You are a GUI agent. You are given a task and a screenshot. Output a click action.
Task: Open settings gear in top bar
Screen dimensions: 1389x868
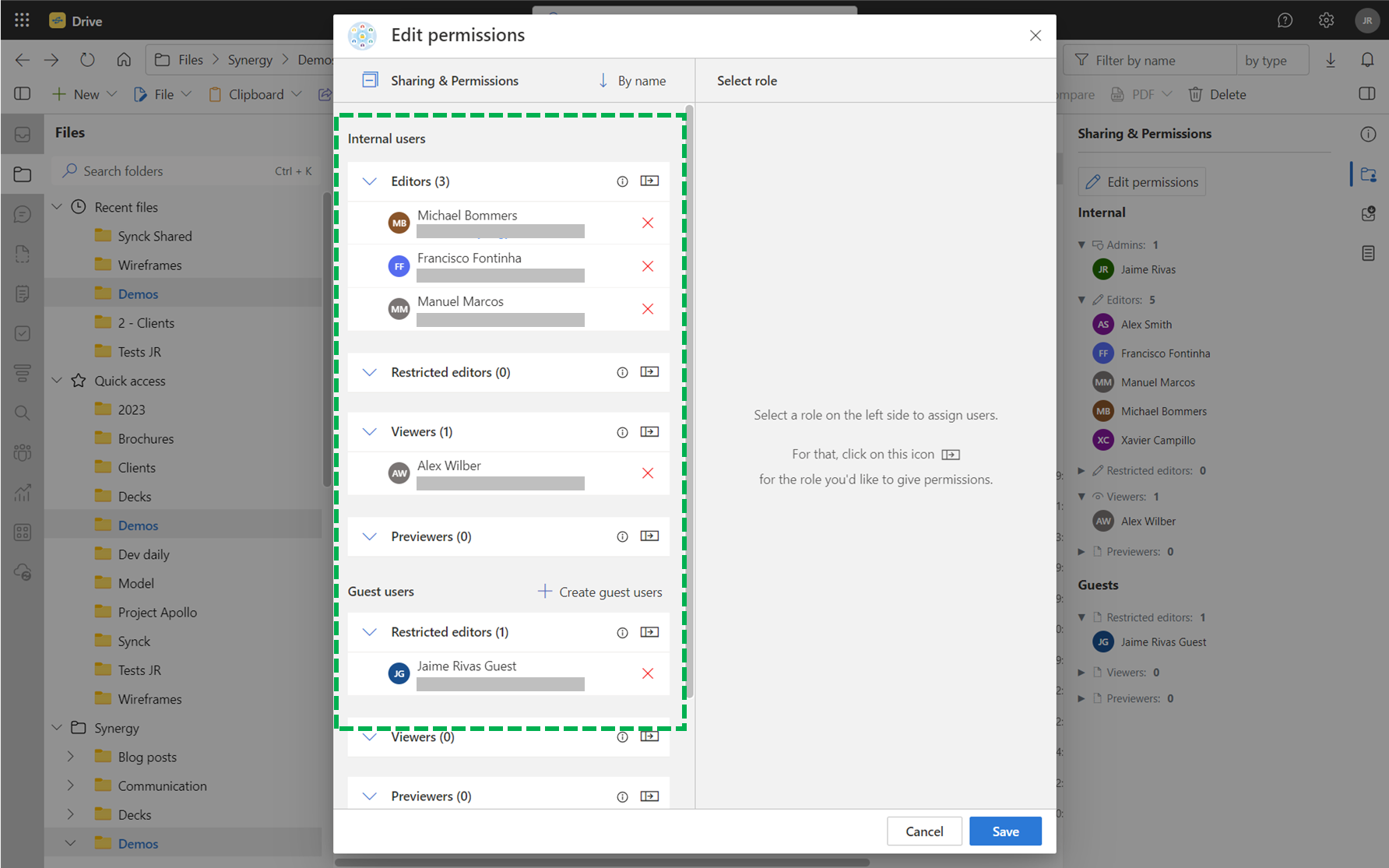1326,20
